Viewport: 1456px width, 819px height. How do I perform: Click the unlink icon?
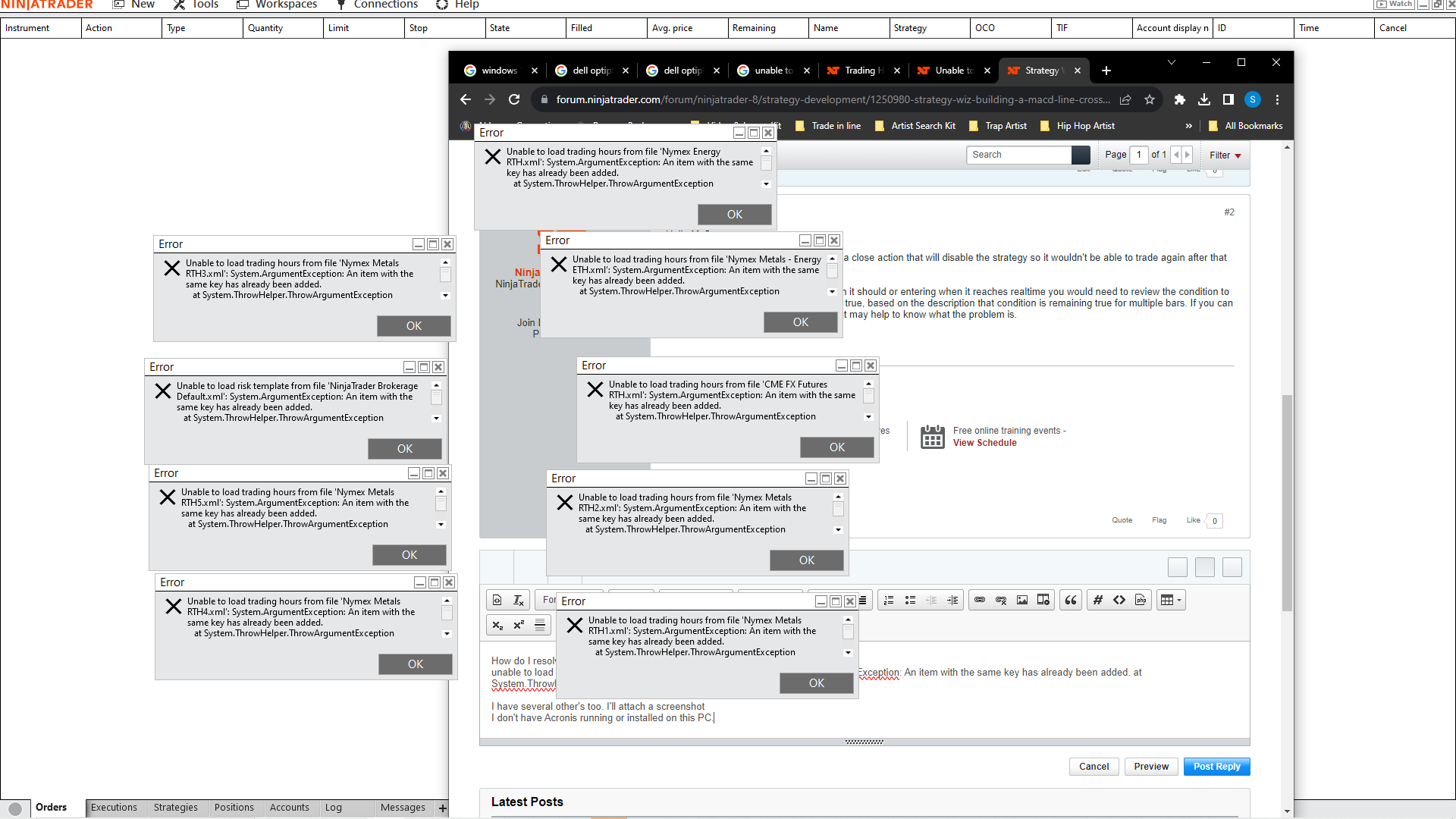(x=1000, y=599)
